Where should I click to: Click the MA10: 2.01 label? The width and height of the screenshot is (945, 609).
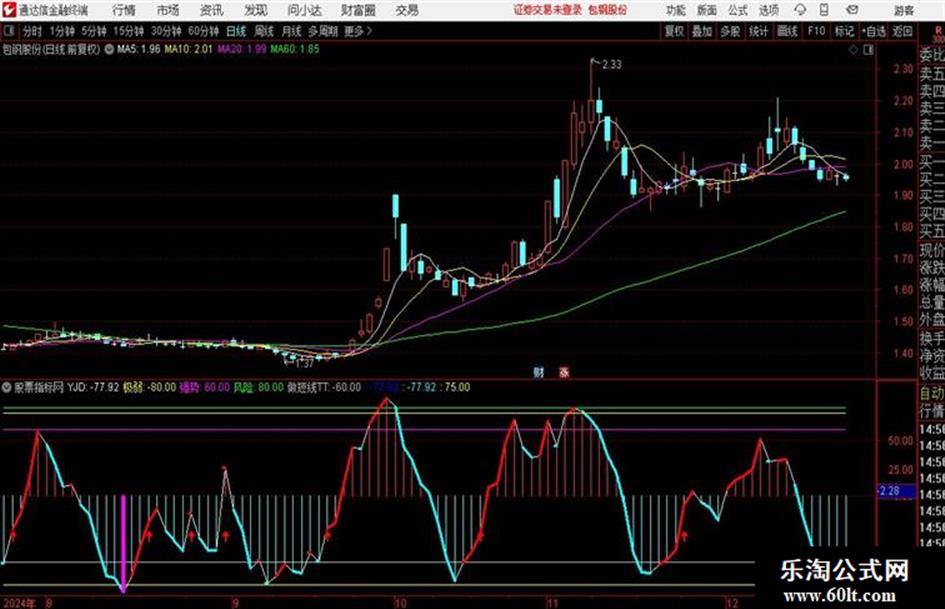pos(189,49)
